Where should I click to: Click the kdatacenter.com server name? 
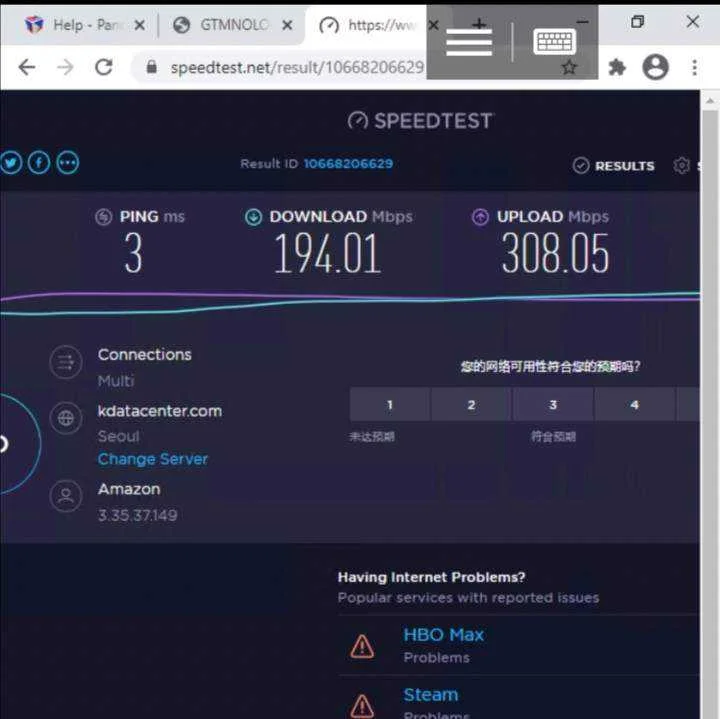coord(160,411)
